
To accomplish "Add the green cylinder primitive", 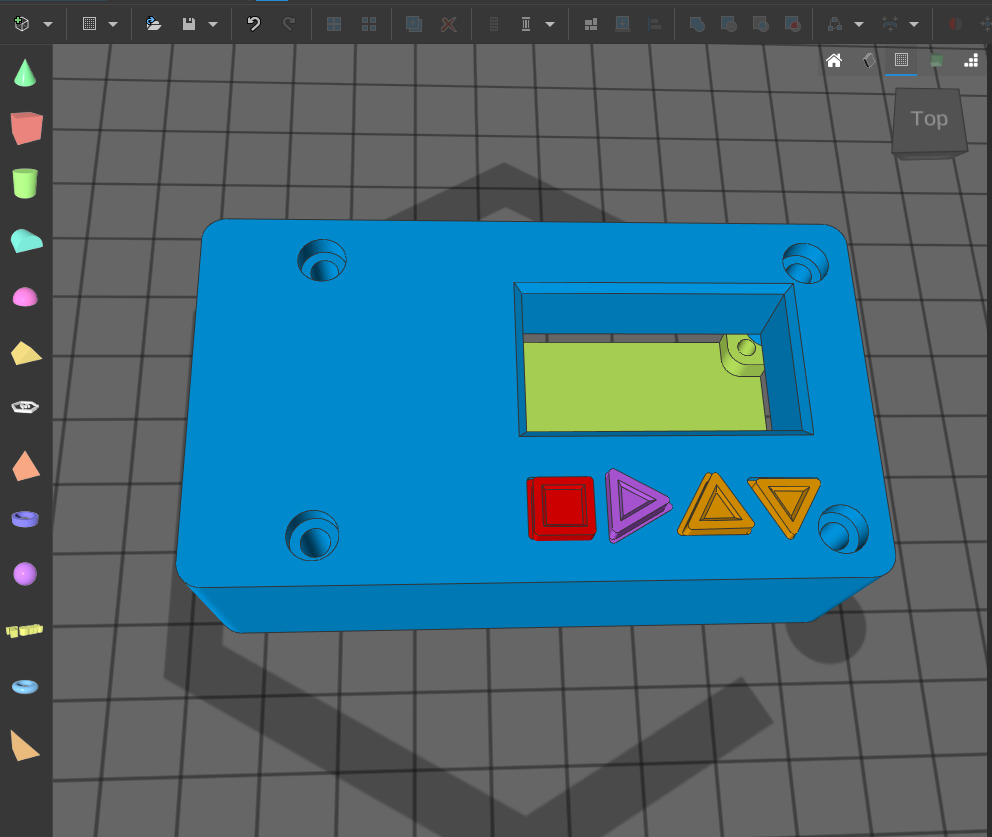I will coord(25,183).
